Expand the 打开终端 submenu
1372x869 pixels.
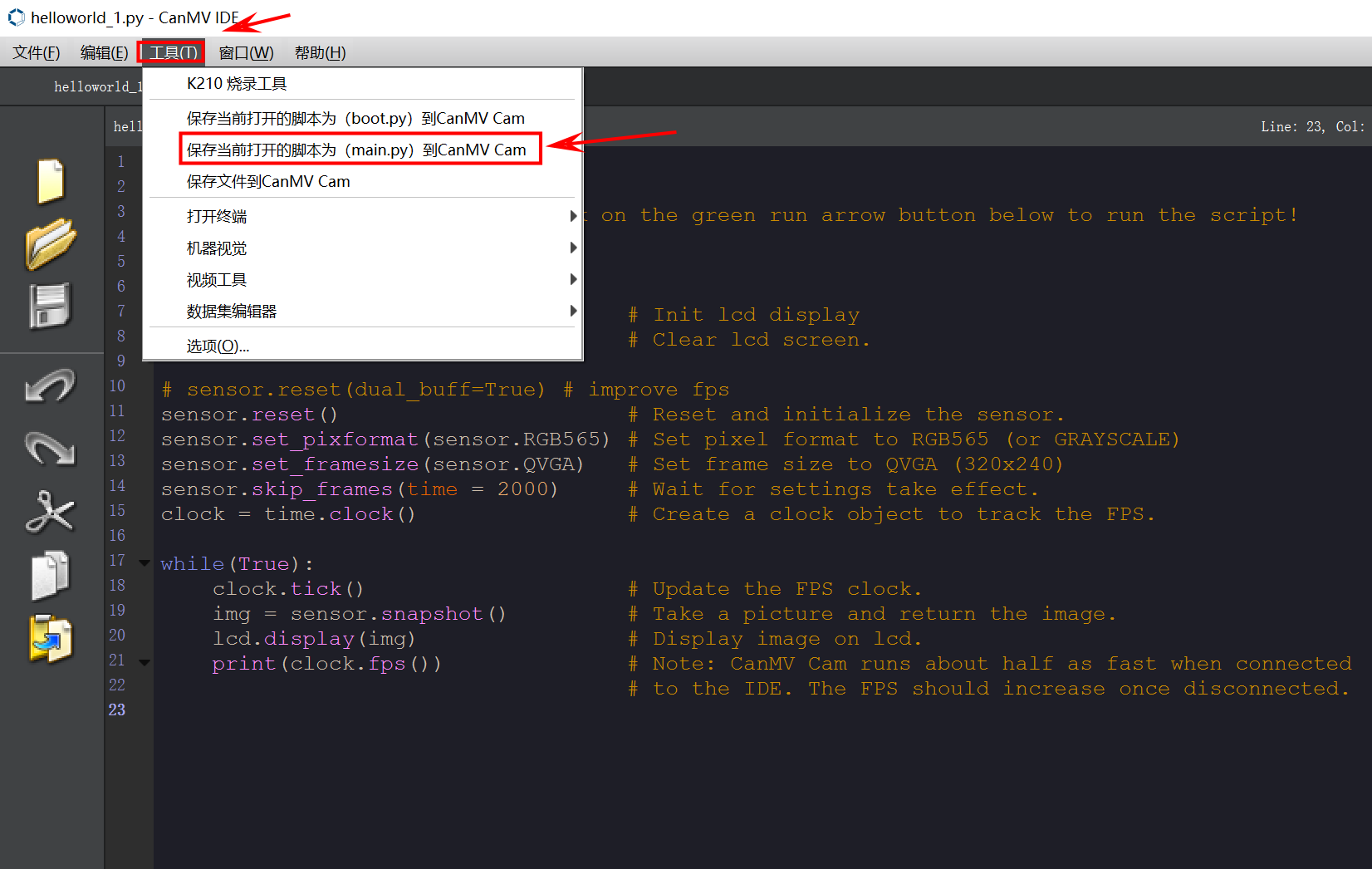[362, 216]
